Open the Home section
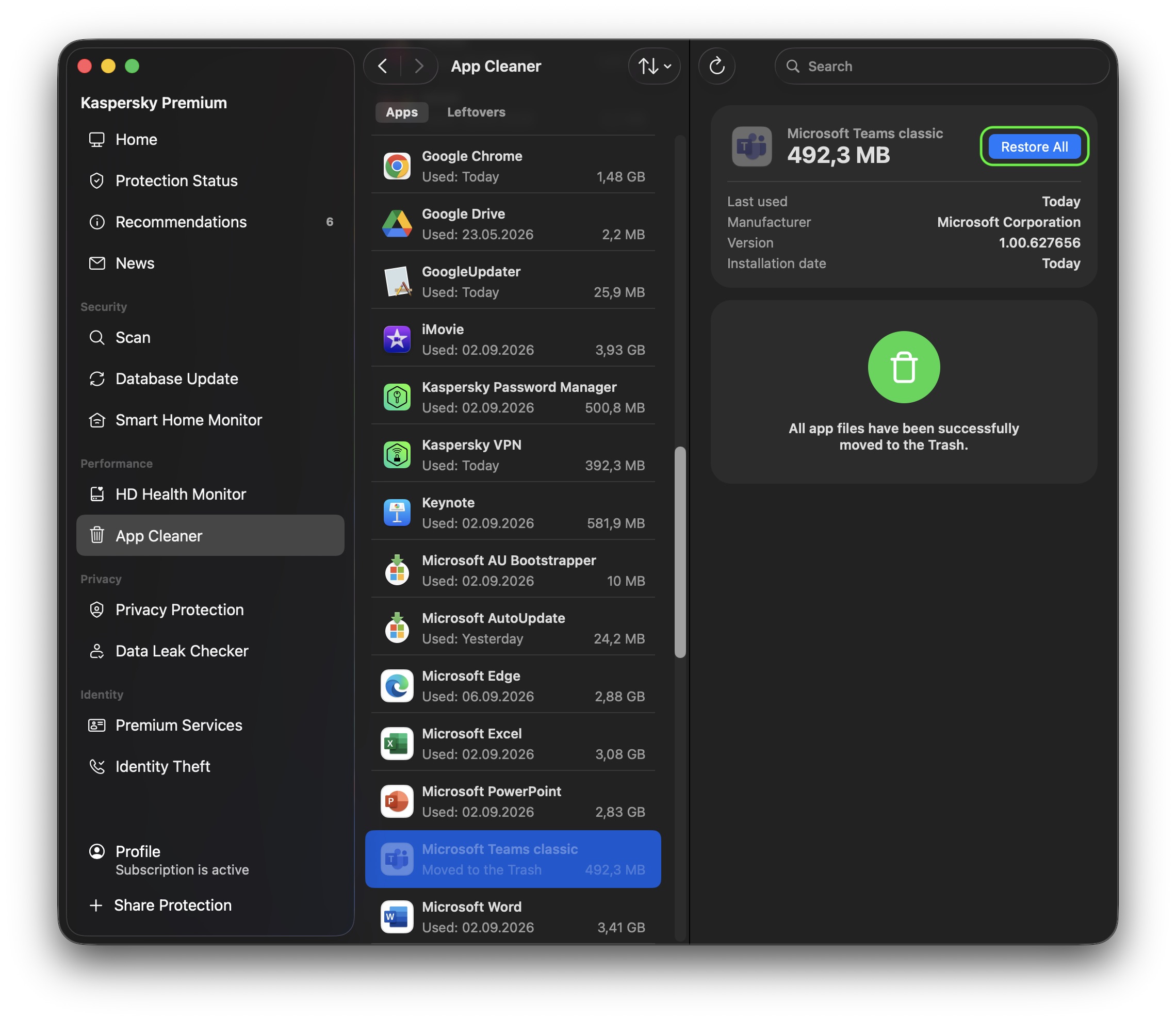 210,140
